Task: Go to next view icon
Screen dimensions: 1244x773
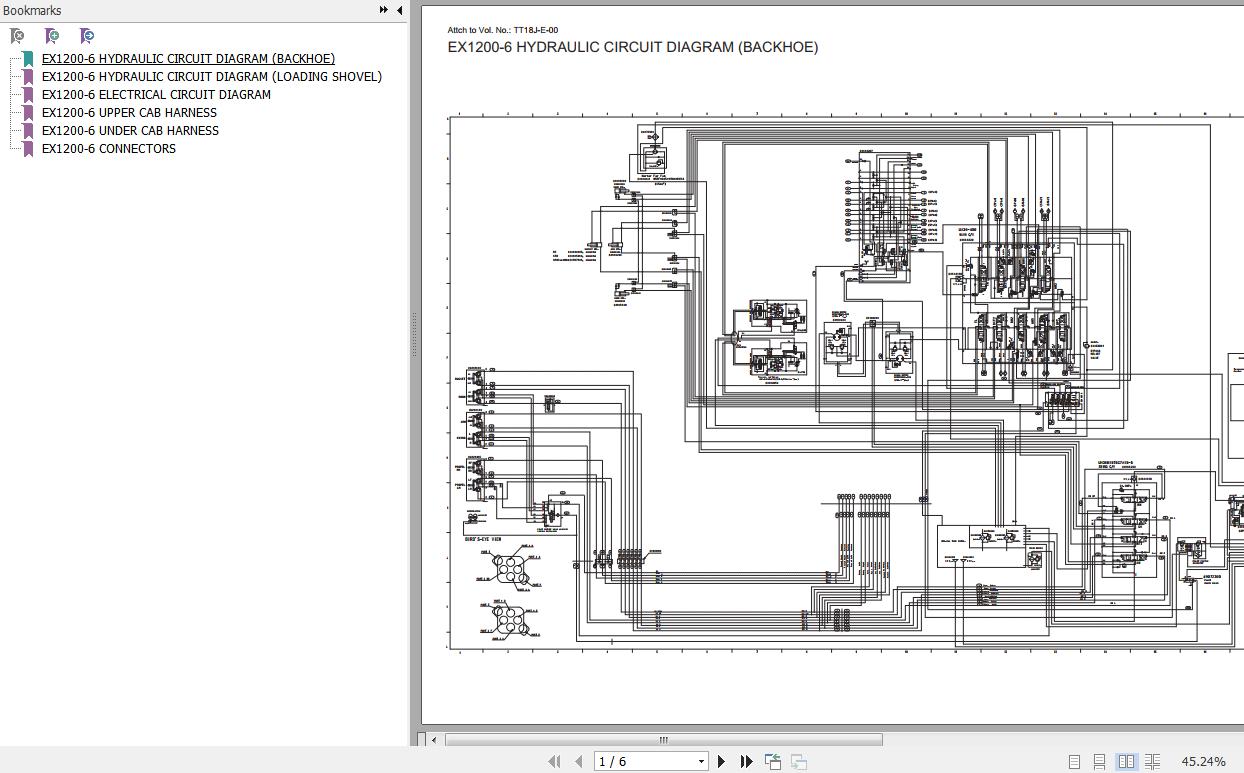Action: (x=799, y=761)
